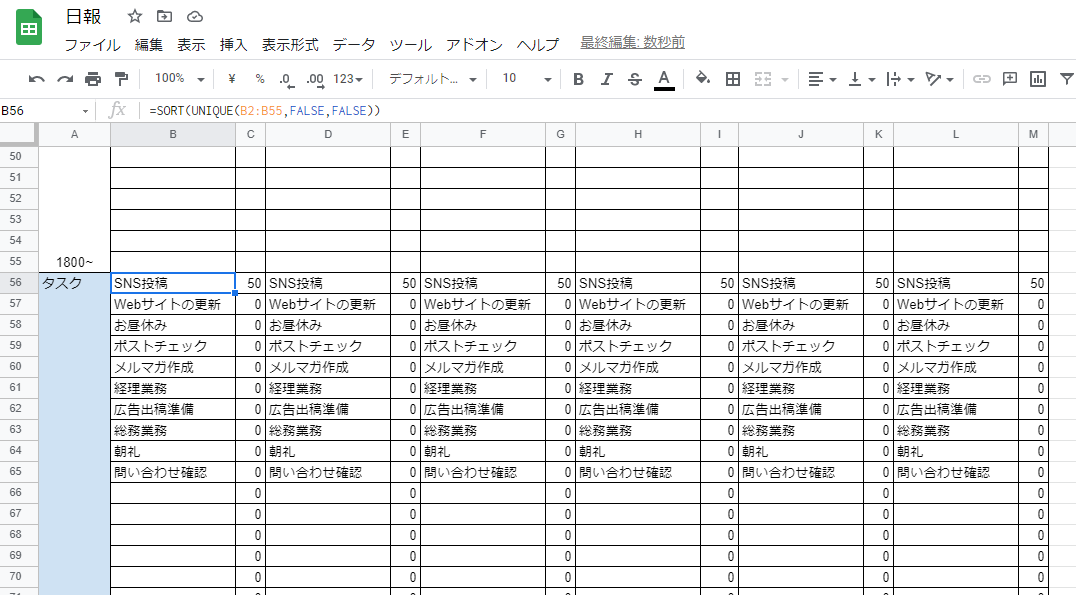Open the borders tool
Viewport: 1076px width, 595px height.
[x=733, y=79]
